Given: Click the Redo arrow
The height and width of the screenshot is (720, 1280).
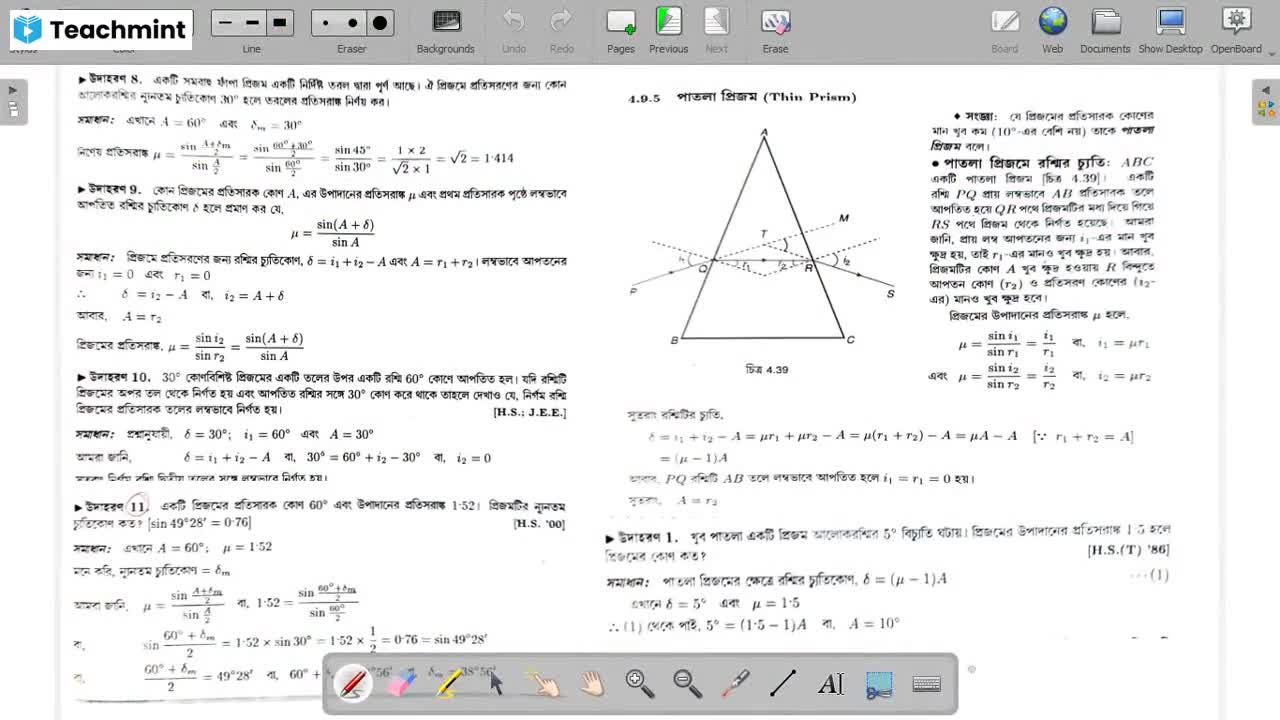Looking at the screenshot, I should coord(562,30).
